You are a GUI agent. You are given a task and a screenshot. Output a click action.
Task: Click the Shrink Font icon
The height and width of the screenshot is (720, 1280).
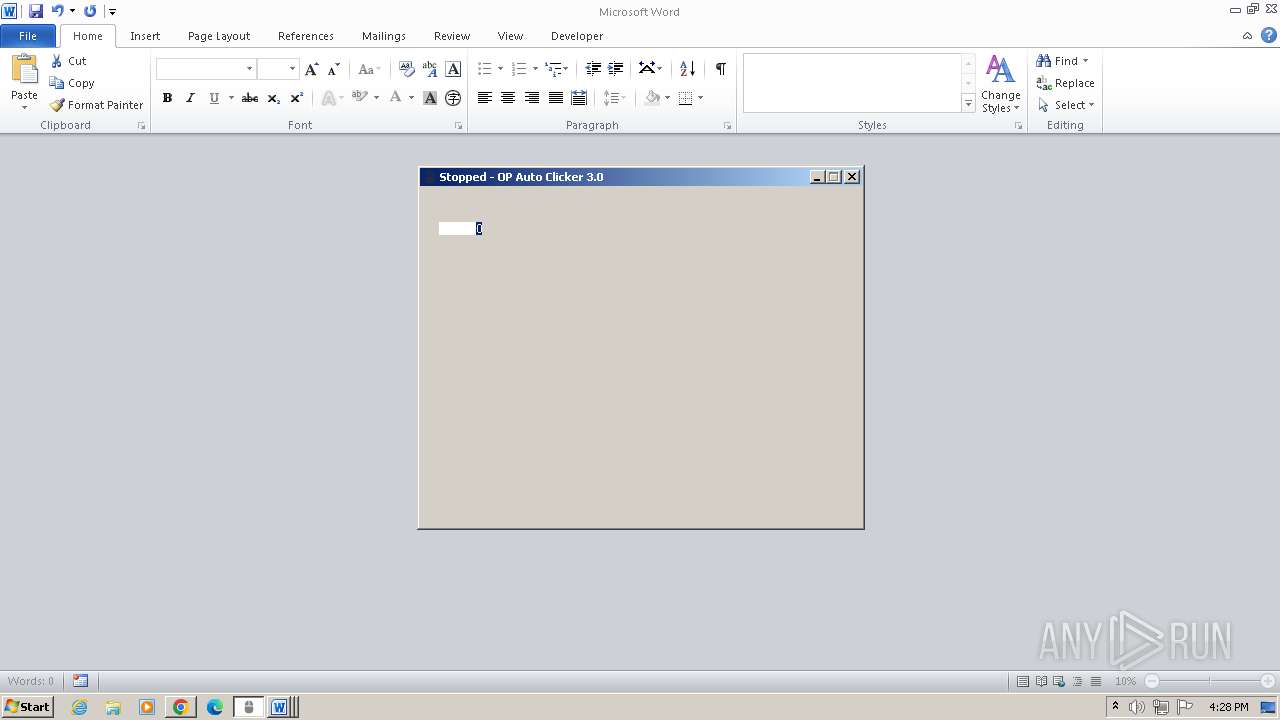[x=334, y=69]
